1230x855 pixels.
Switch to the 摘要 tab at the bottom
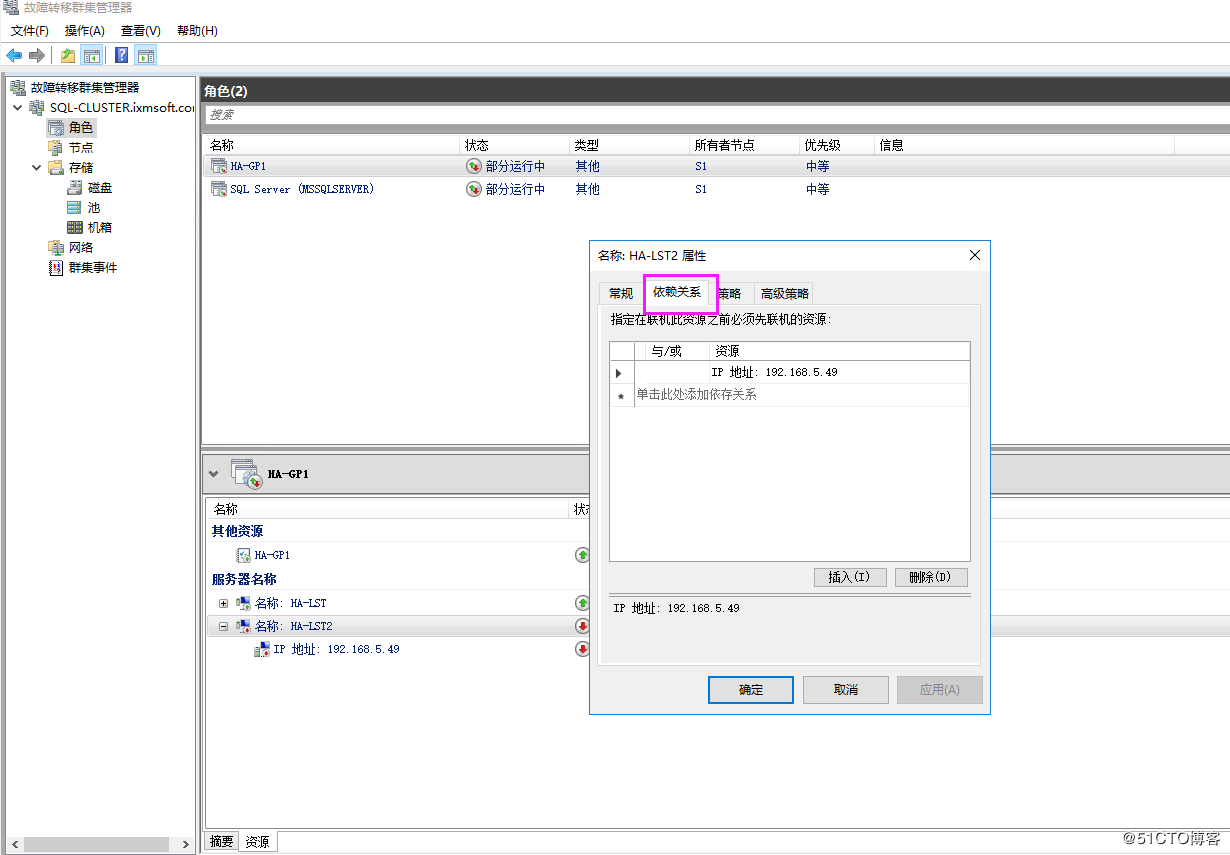220,841
